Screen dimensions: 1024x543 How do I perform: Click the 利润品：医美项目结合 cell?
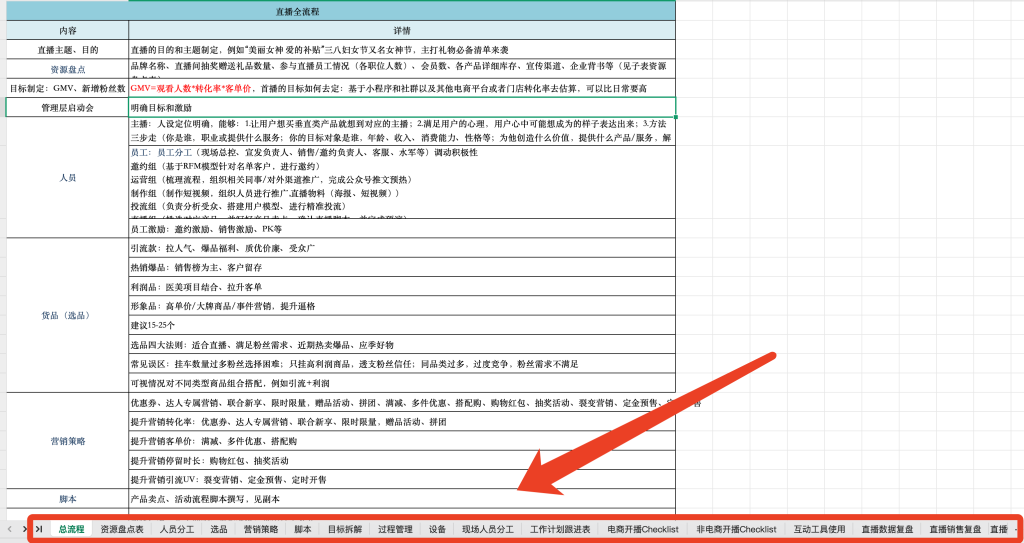click(x=402, y=287)
